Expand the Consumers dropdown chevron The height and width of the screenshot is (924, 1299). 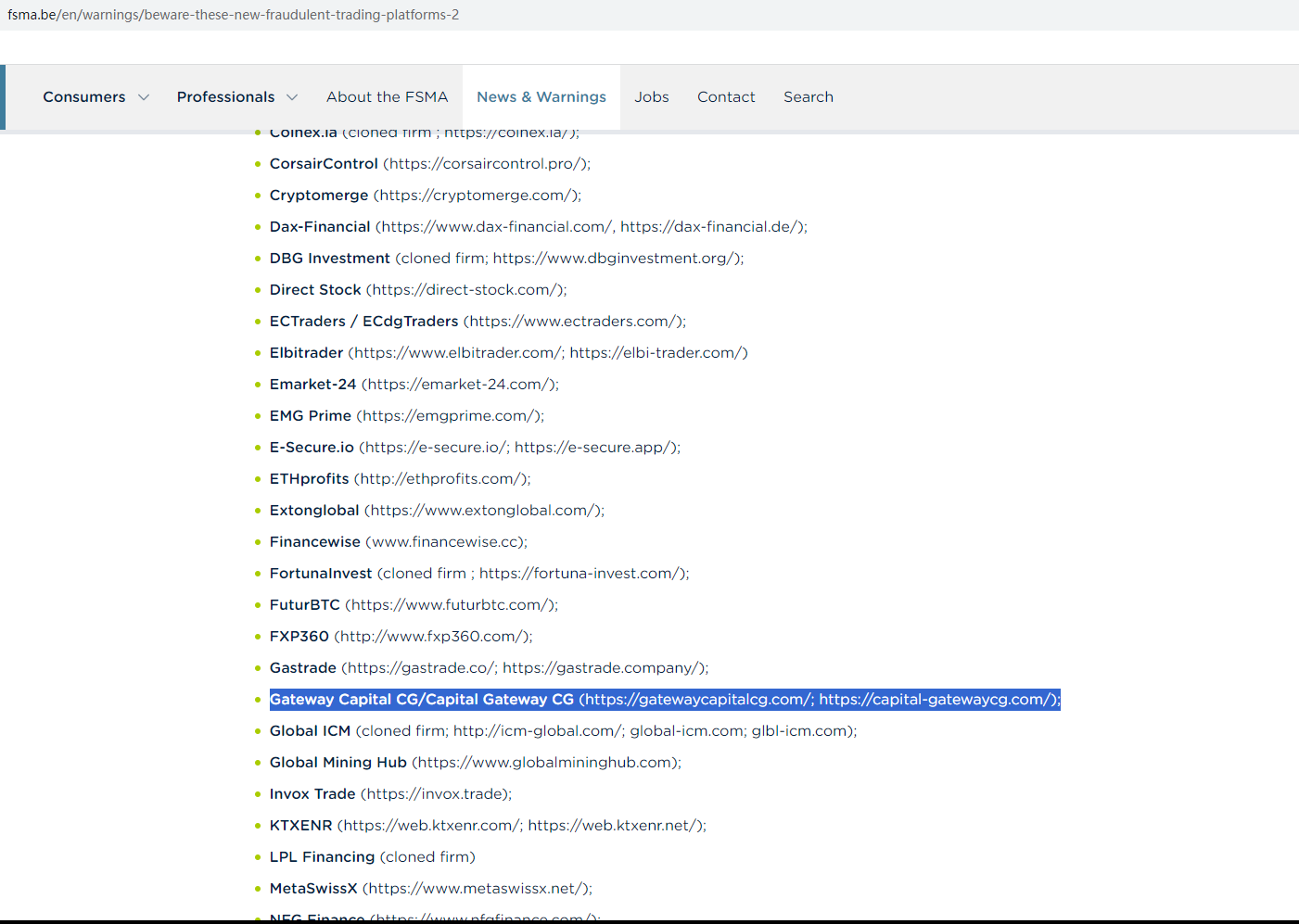(144, 97)
